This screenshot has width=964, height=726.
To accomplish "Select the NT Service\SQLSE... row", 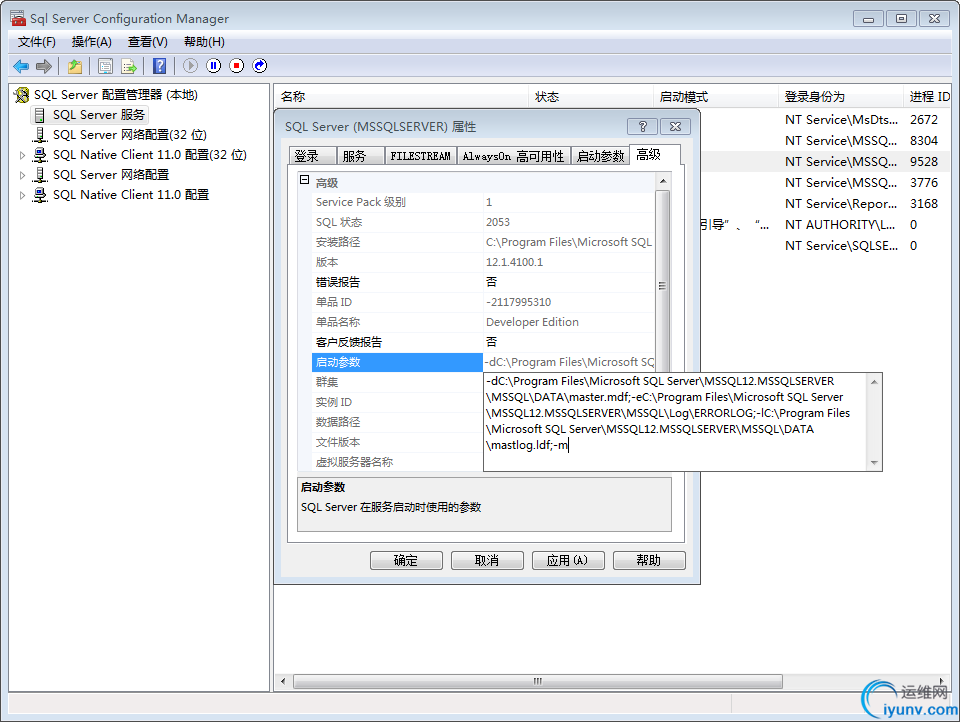I will point(825,246).
